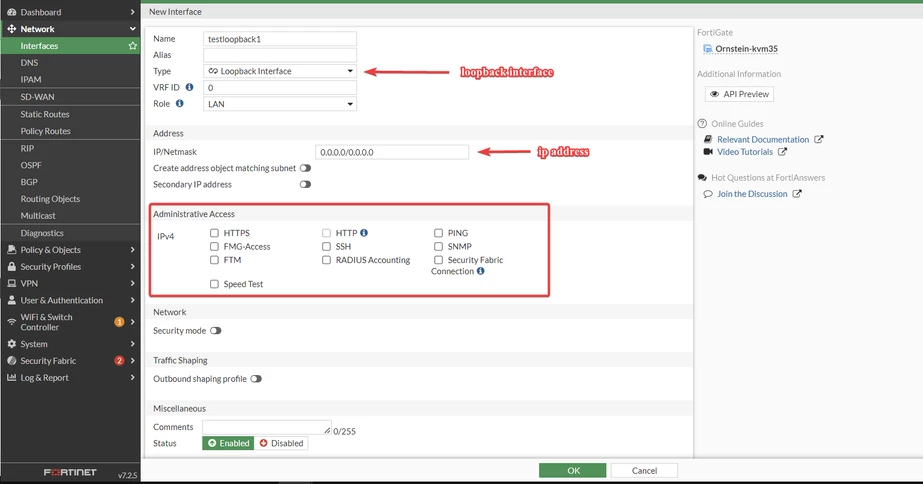
Task: Expand the Policy & Objects chevron
Action: point(132,250)
